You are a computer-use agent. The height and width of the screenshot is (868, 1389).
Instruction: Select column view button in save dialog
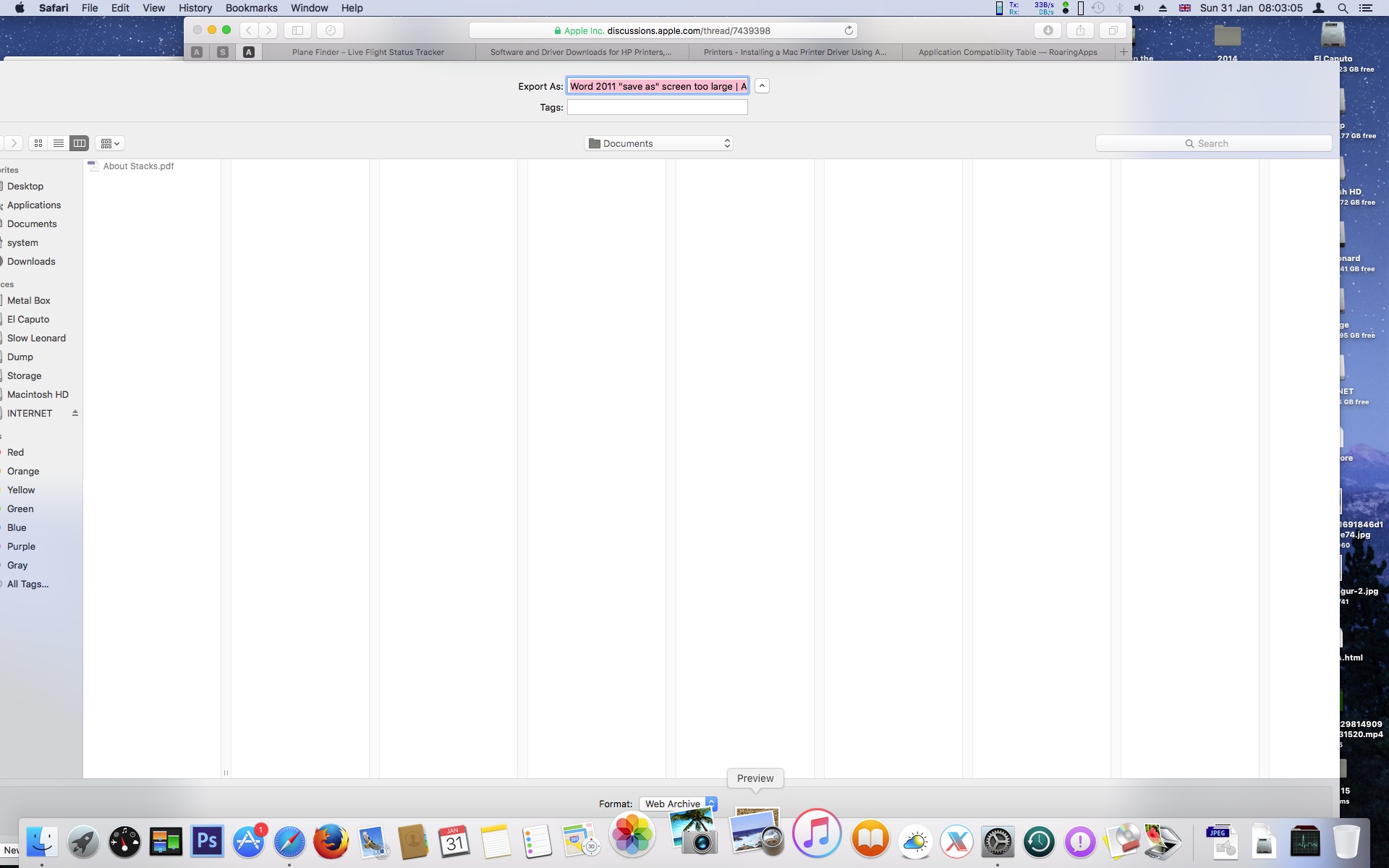tap(79, 143)
